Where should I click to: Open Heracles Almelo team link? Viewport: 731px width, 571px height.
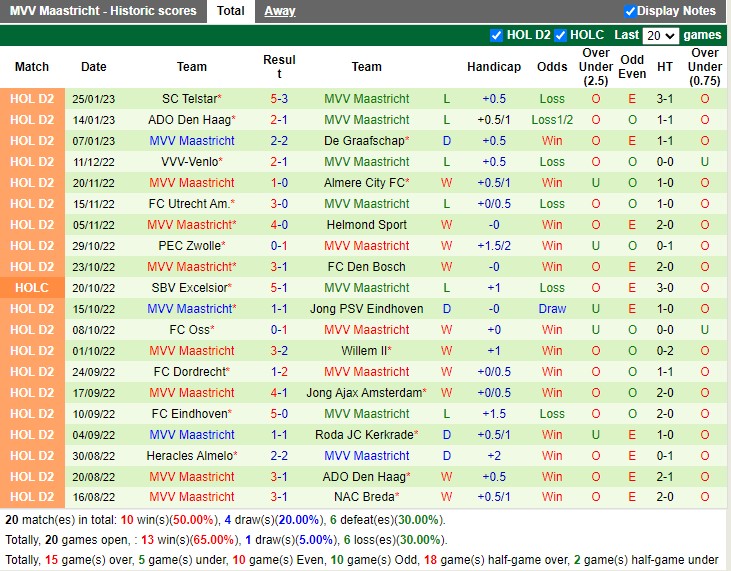192,455
